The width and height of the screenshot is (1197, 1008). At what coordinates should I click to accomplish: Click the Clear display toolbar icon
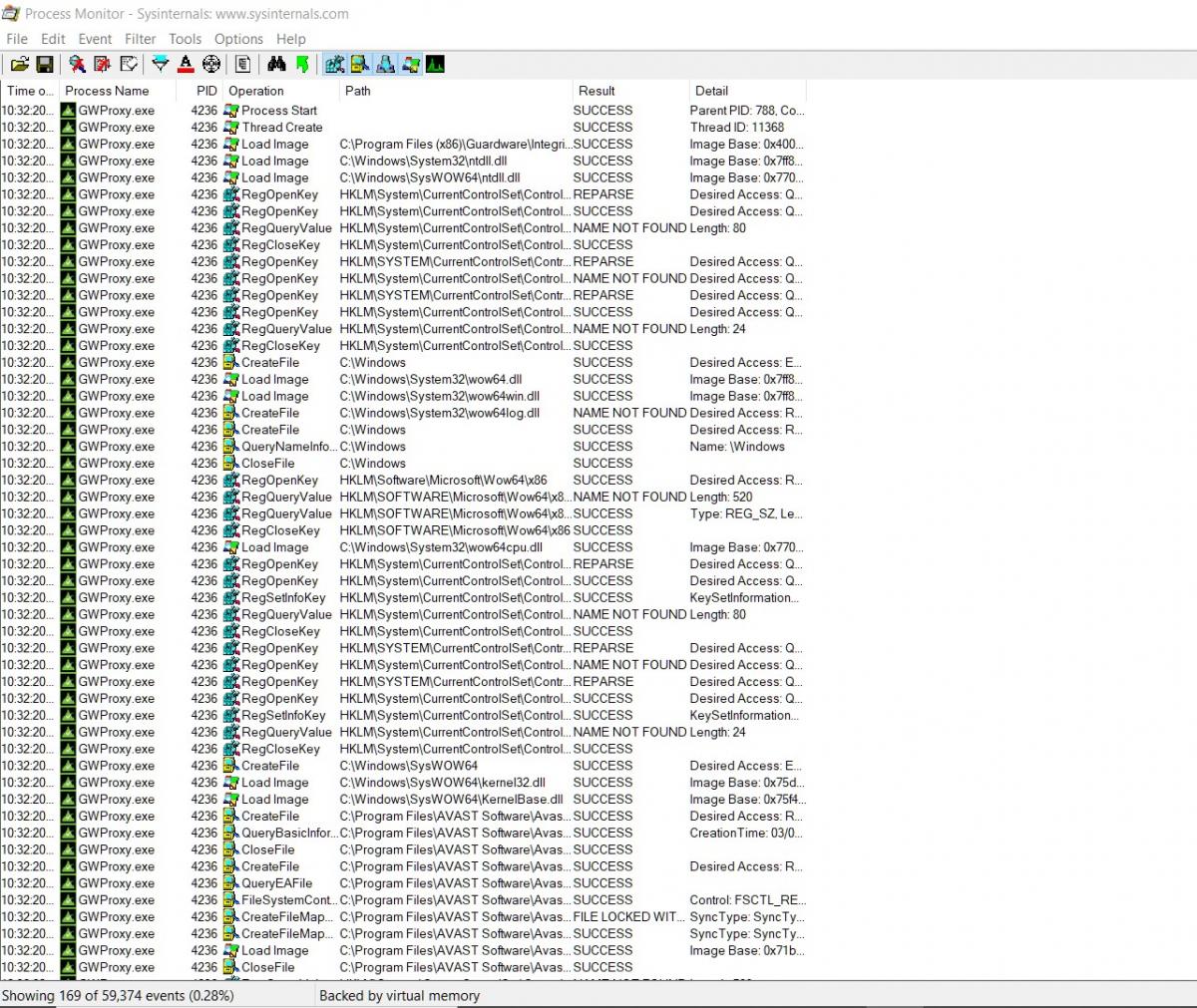point(128,65)
